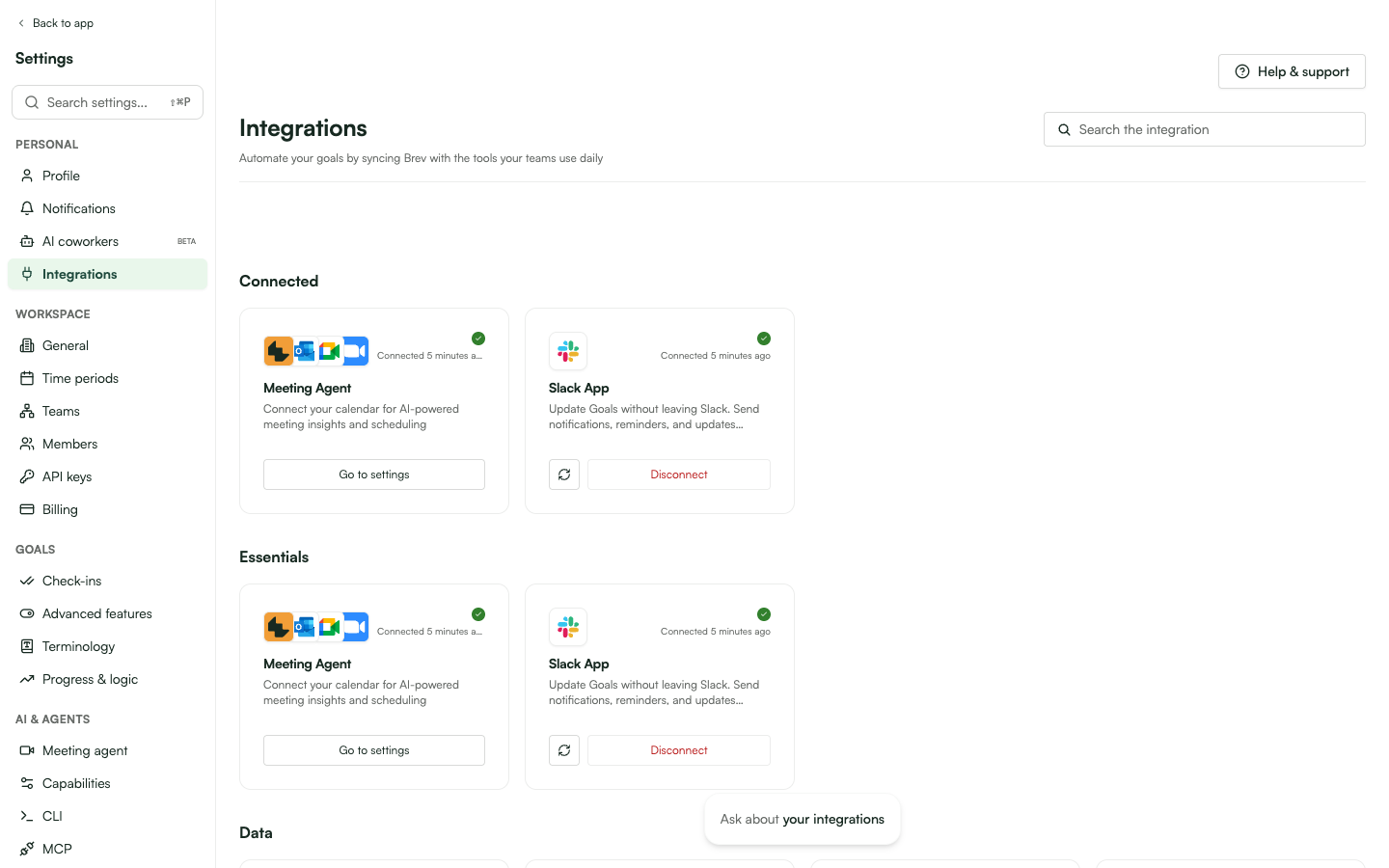Viewport: 1389px width, 868px height.
Task: Open the Teams settings page
Action: pyautogui.click(x=107, y=411)
